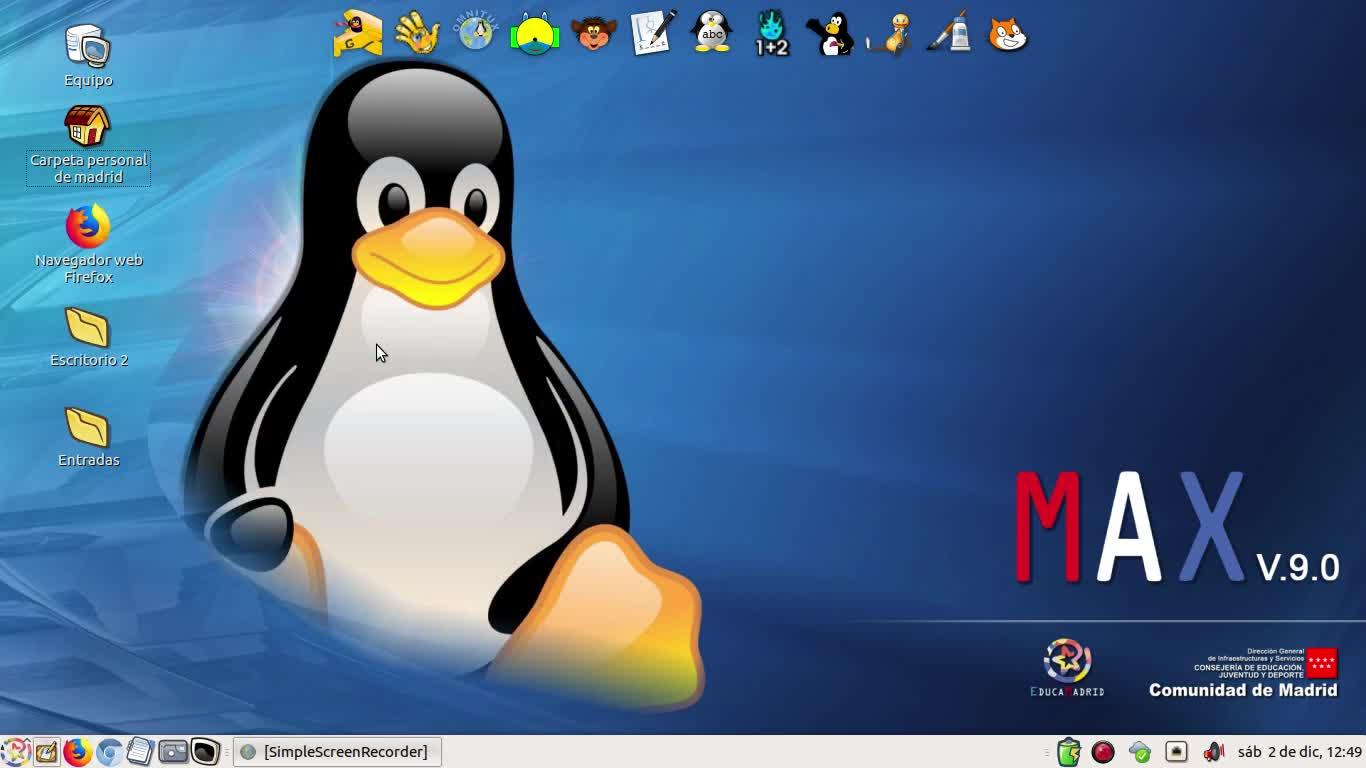Open the Chromium browser from the taskbar
The height and width of the screenshot is (768, 1366).
point(109,751)
